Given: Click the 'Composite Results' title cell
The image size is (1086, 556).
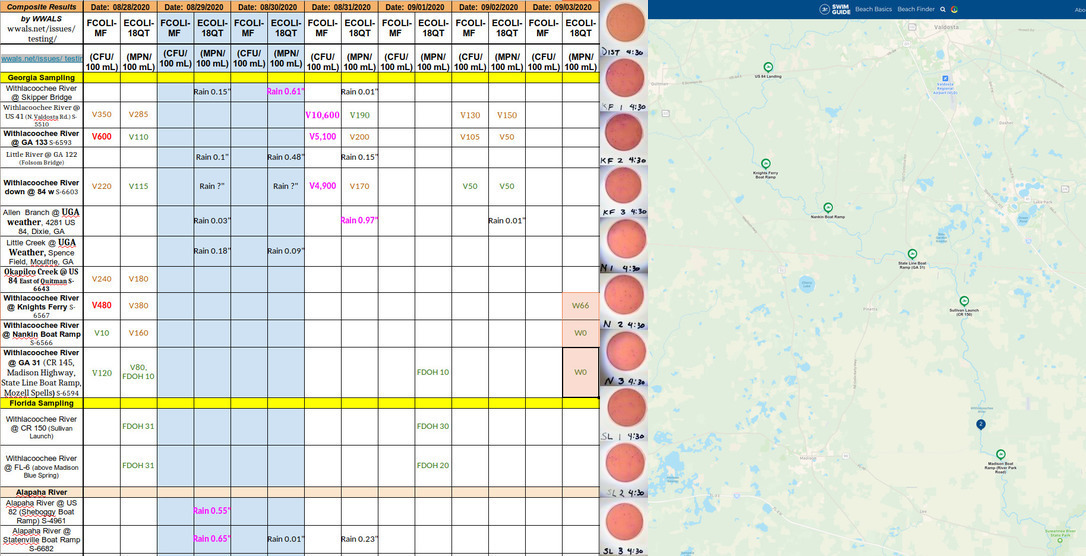Looking at the screenshot, I should 42,6.
